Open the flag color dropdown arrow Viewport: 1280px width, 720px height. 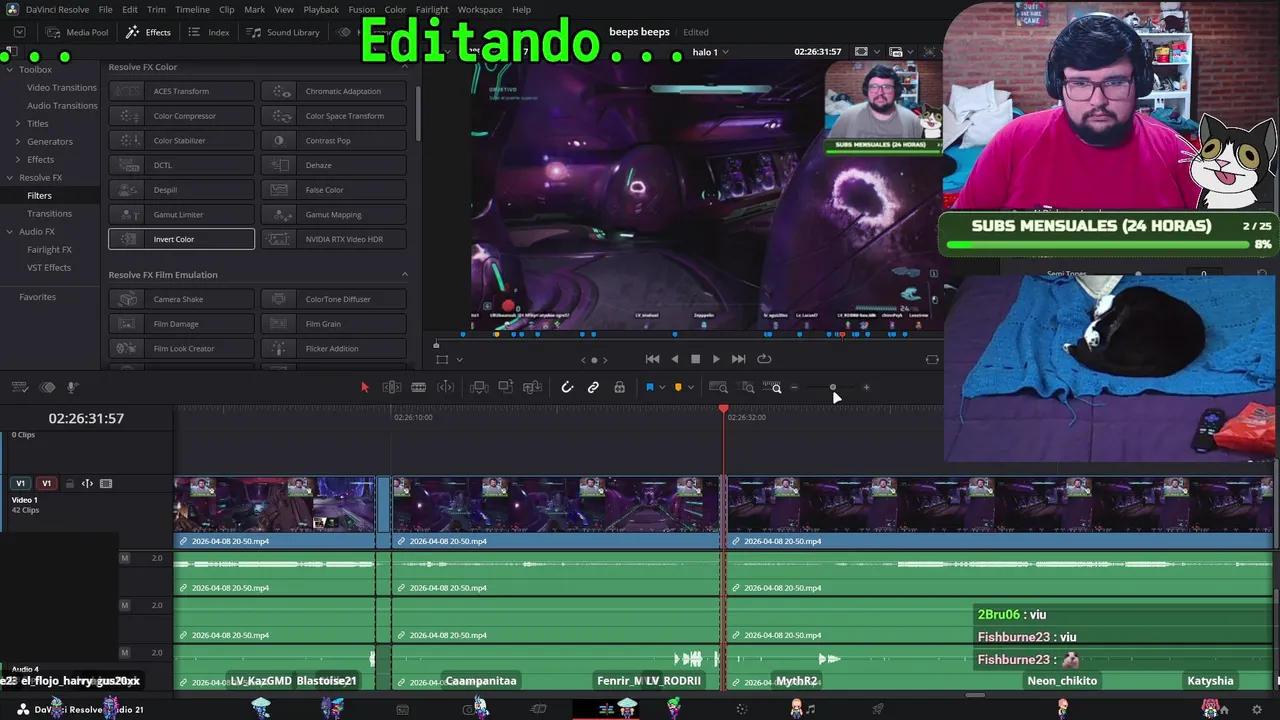click(x=661, y=387)
